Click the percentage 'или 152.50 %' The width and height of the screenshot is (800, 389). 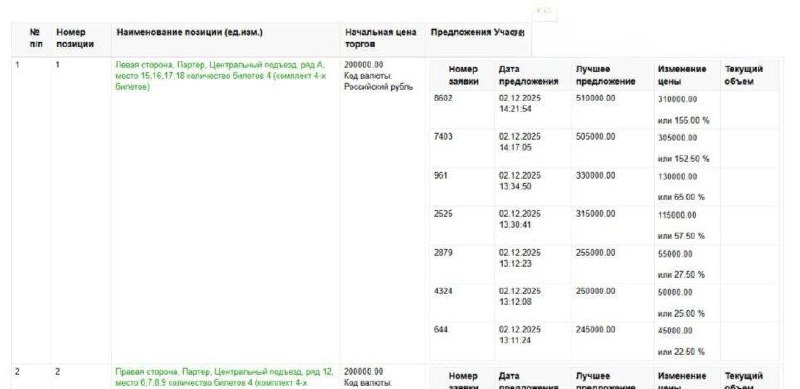(683, 159)
